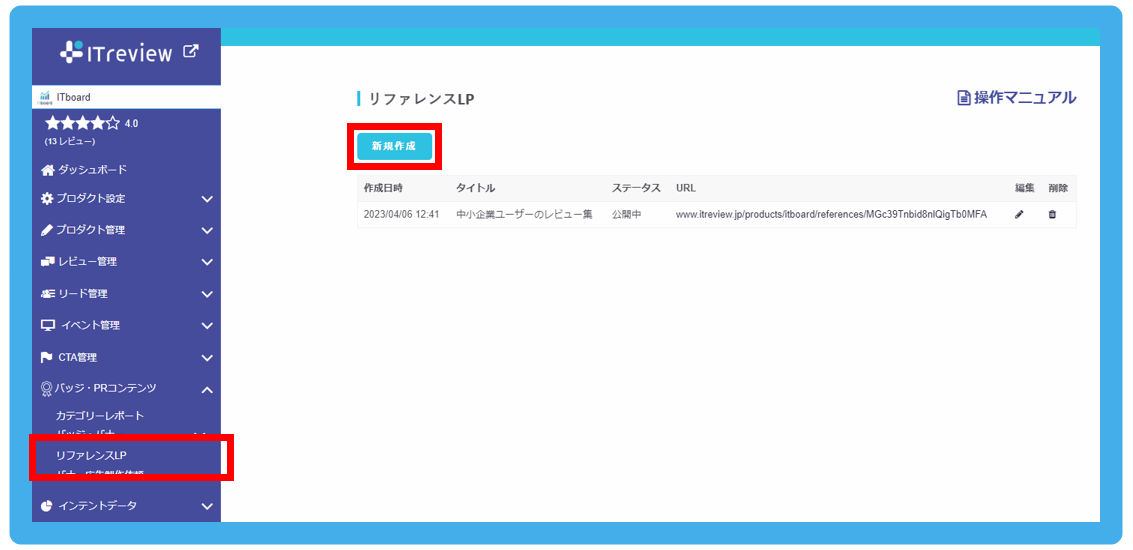Open ITreview external link icon
Viewport: 1133px width, 550px height.
pyautogui.click(x=190, y=52)
